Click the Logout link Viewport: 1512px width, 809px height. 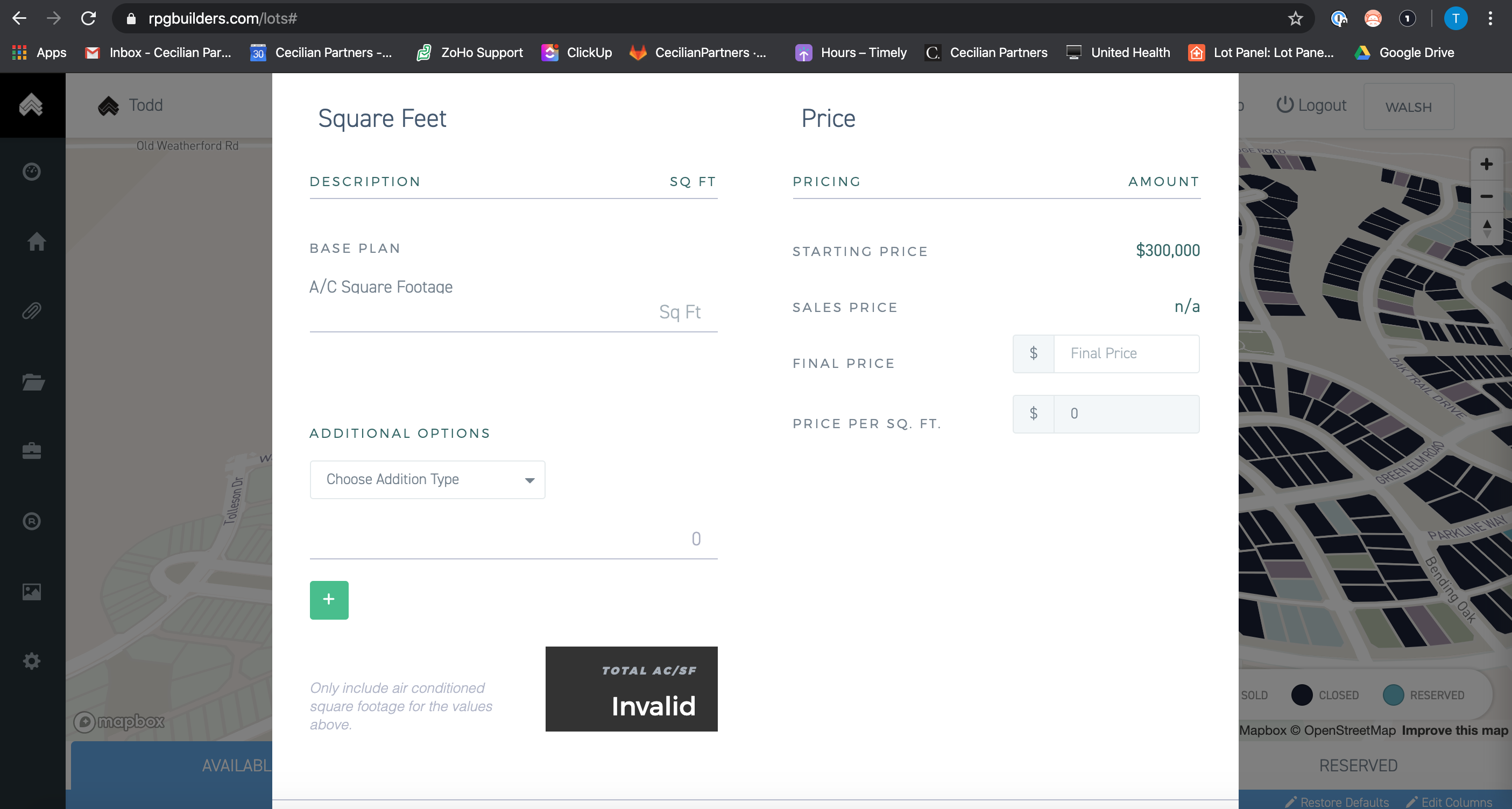(x=1311, y=105)
